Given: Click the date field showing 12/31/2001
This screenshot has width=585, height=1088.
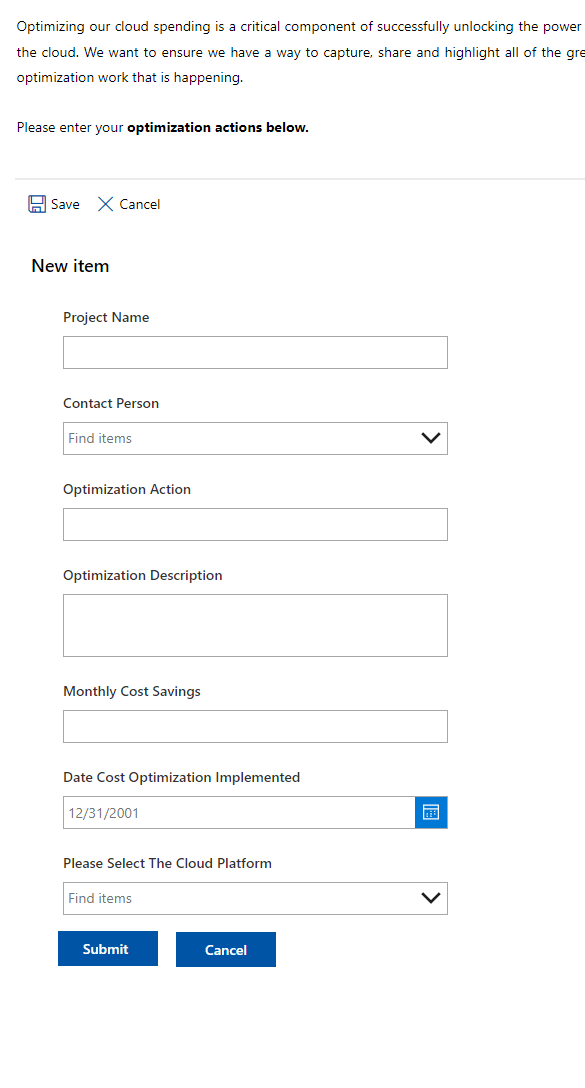Looking at the screenshot, I should pos(239,813).
